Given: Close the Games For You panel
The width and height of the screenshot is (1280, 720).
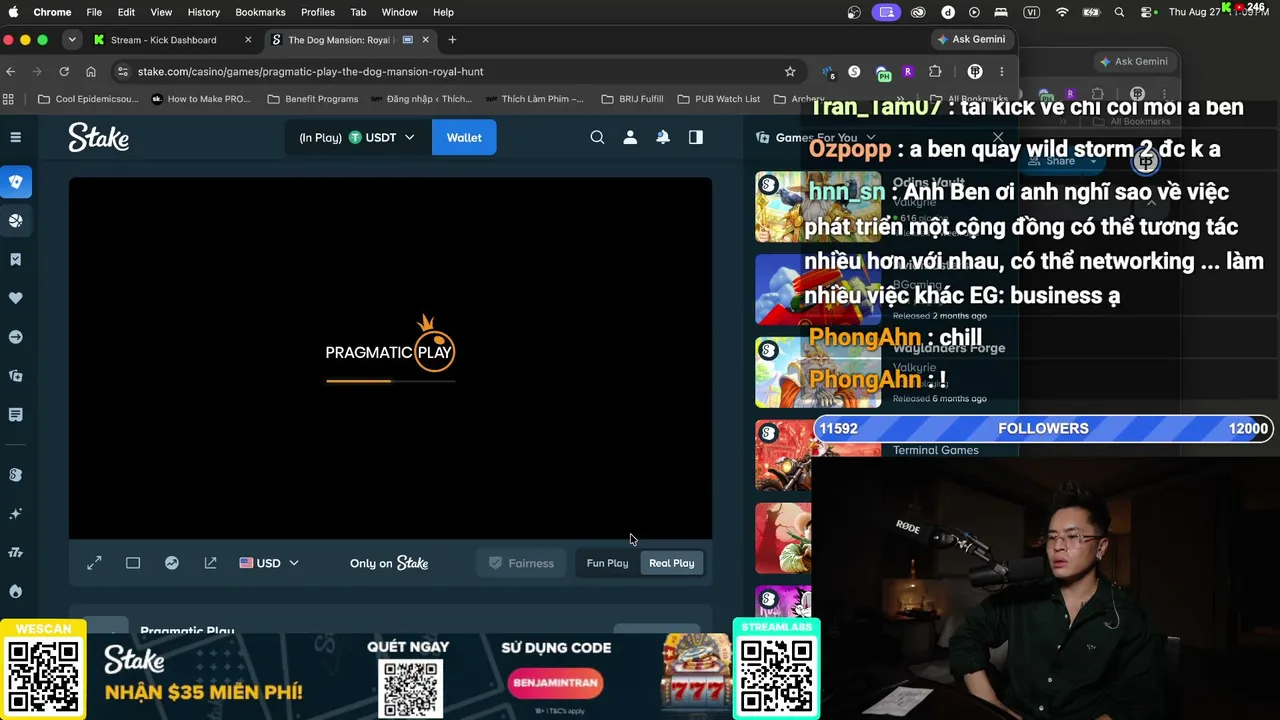Looking at the screenshot, I should click(x=998, y=138).
